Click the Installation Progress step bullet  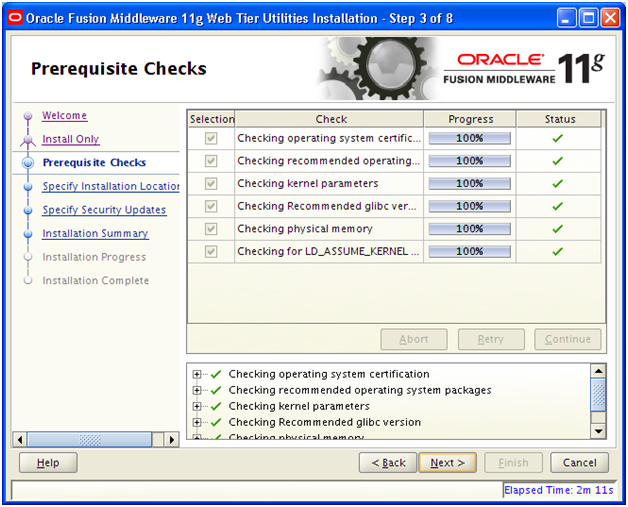click(x=28, y=257)
